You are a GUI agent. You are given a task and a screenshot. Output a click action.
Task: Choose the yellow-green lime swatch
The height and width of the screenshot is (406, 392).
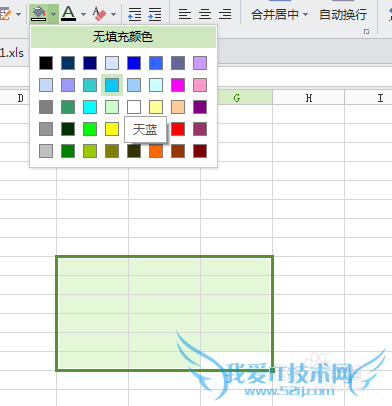(90, 151)
